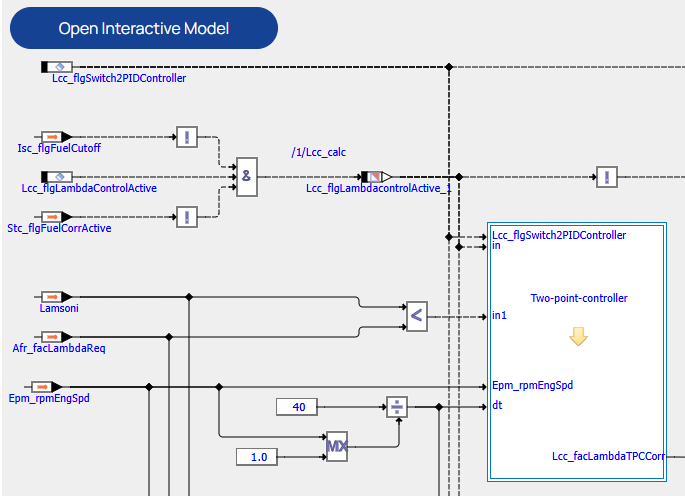Click the 'in1' pin of controller block
685x496 pixels.
pyautogui.click(x=499, y=316)
